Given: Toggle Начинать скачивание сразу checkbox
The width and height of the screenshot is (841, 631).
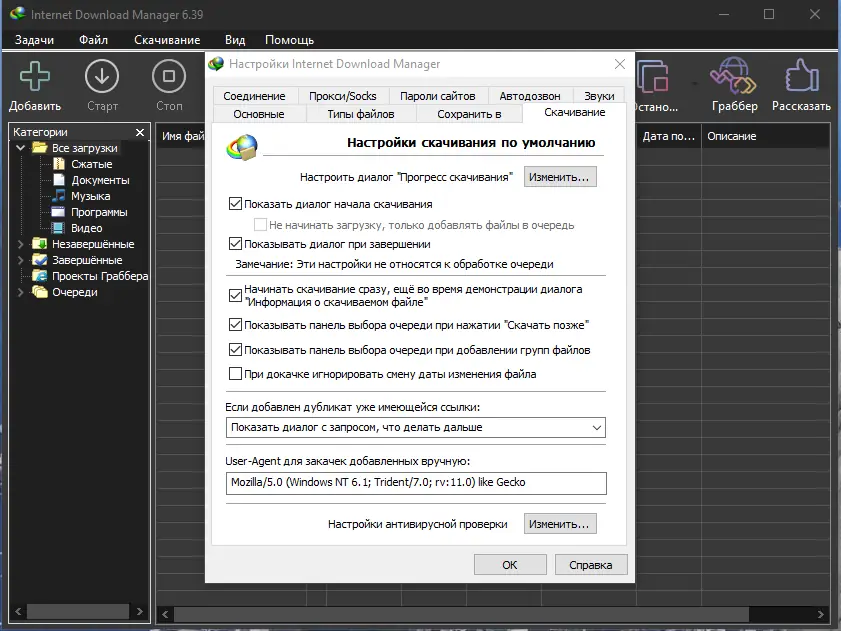Looking at the screenshot, I should (x=235, y=296).
